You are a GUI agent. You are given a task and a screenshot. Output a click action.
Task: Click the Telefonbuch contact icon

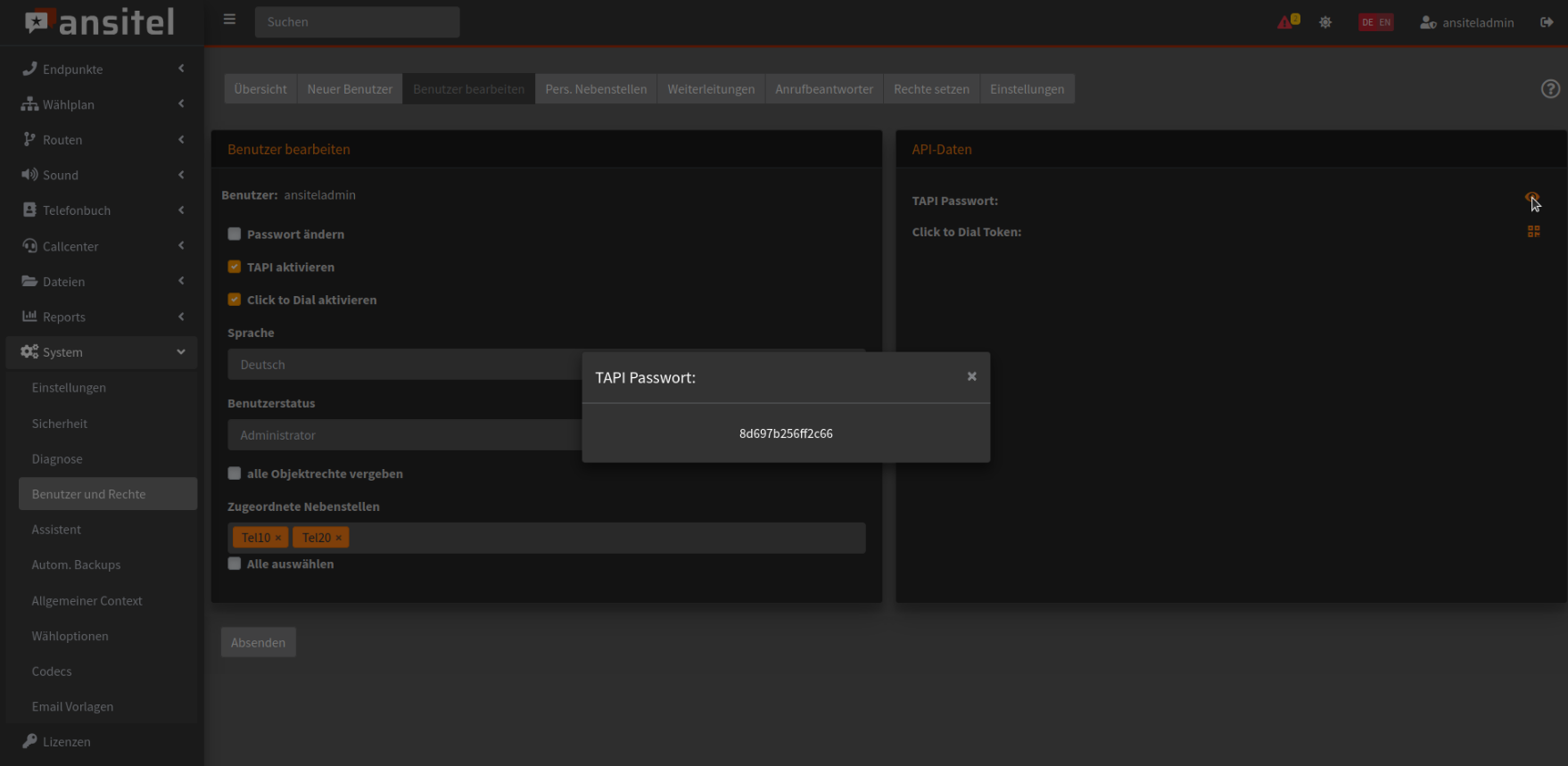click(29, 210)
